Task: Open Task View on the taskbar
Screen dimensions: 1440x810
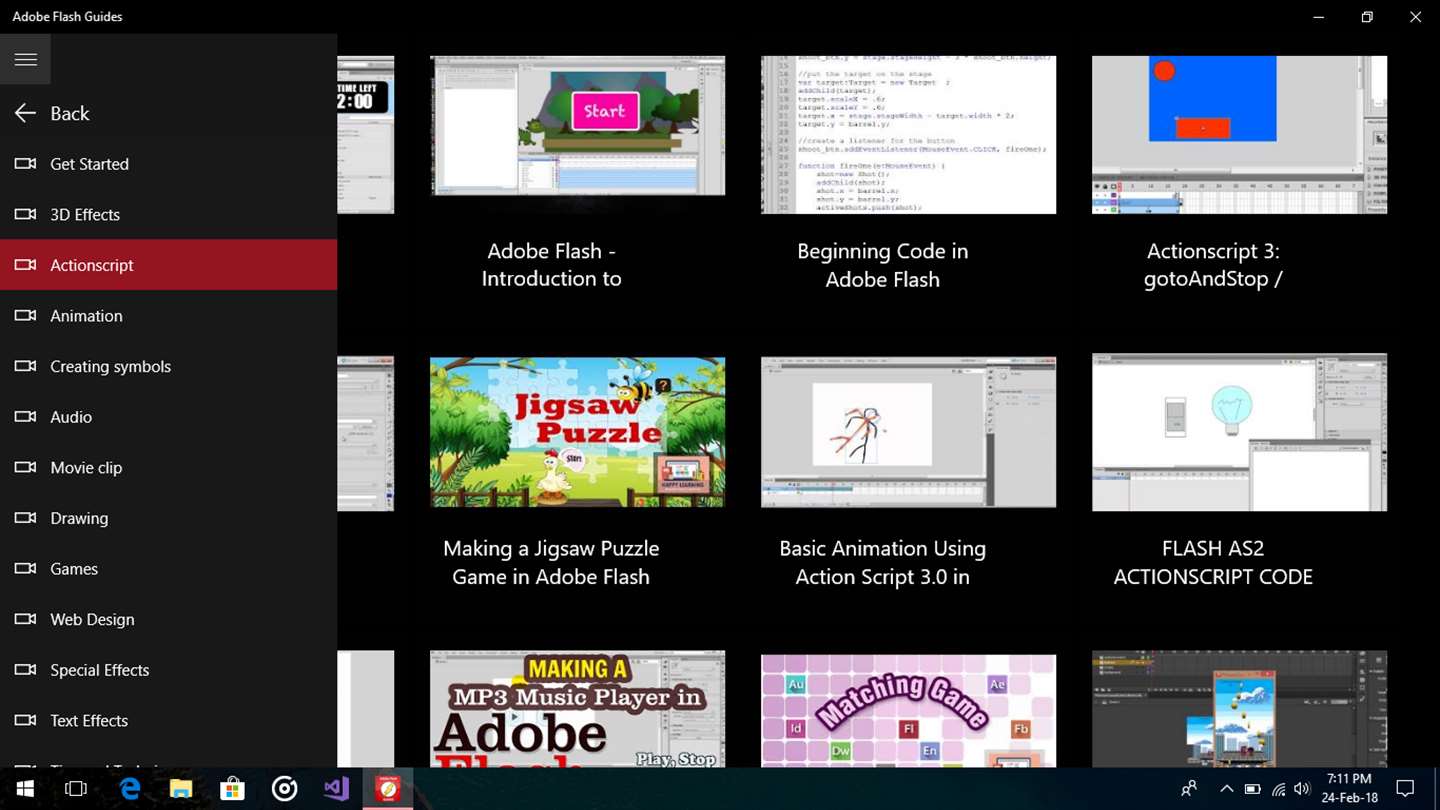Action: click(76, 789)
